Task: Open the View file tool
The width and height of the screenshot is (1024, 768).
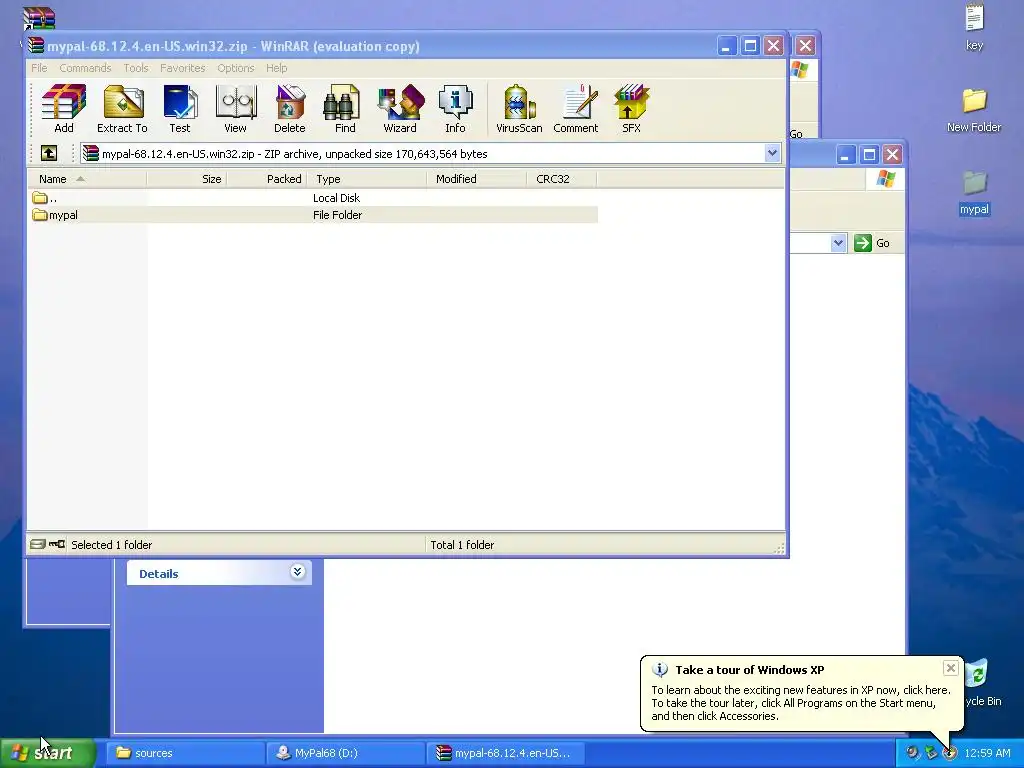Action: pyautogui.click(x=235, y=109)
